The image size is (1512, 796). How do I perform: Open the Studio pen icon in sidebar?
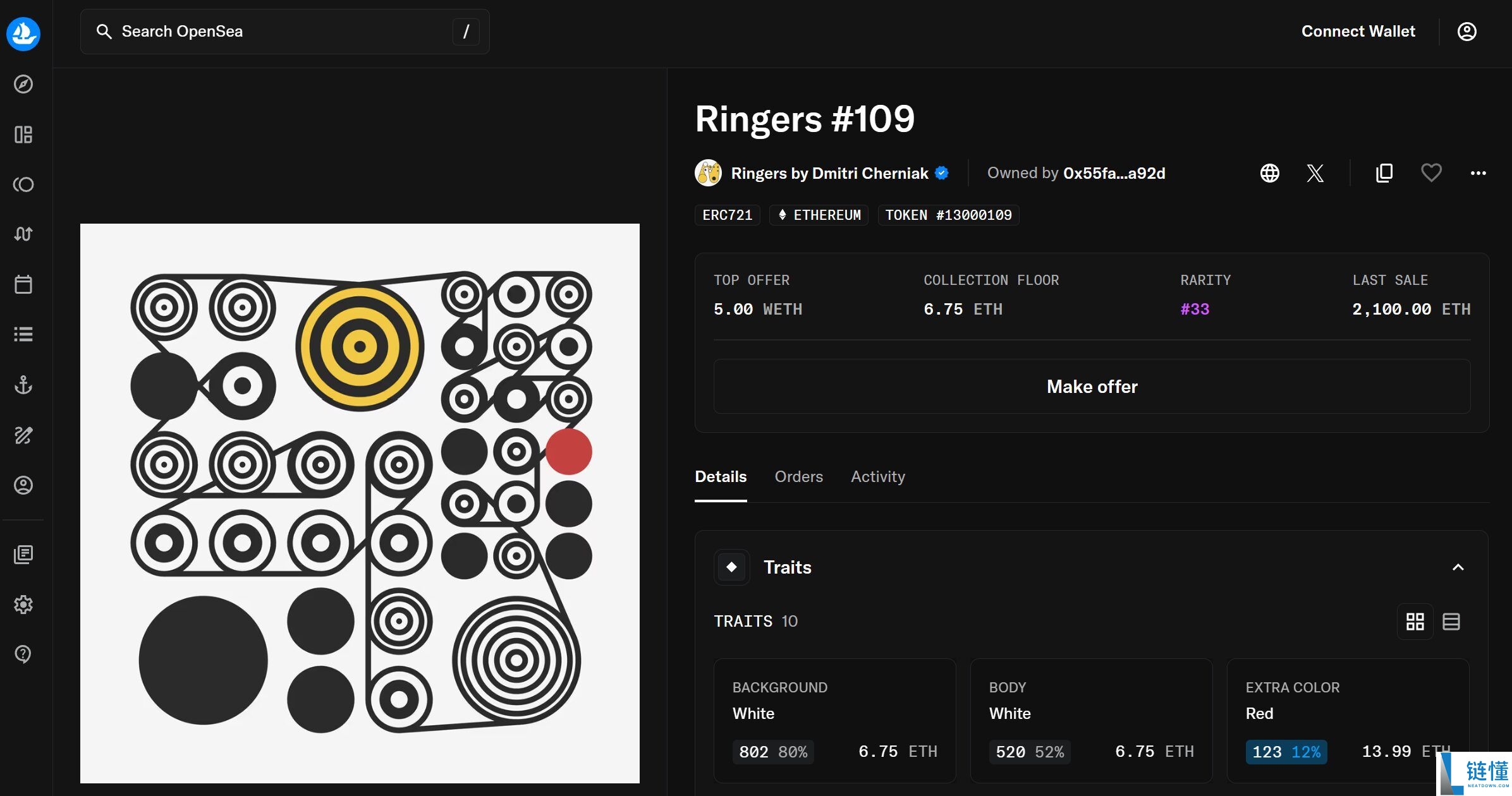point(23,435)
